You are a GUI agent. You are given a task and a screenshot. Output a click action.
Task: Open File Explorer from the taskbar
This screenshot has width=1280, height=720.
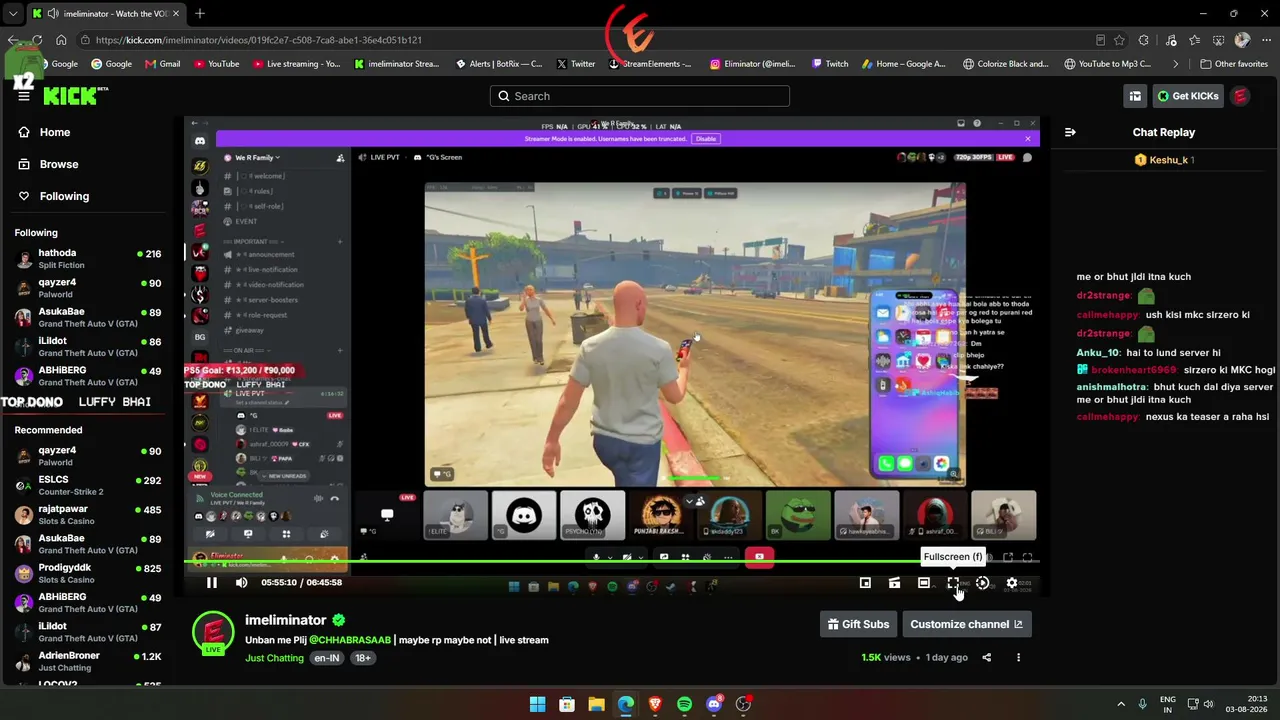pyautogui.click(x=596, y=704)
